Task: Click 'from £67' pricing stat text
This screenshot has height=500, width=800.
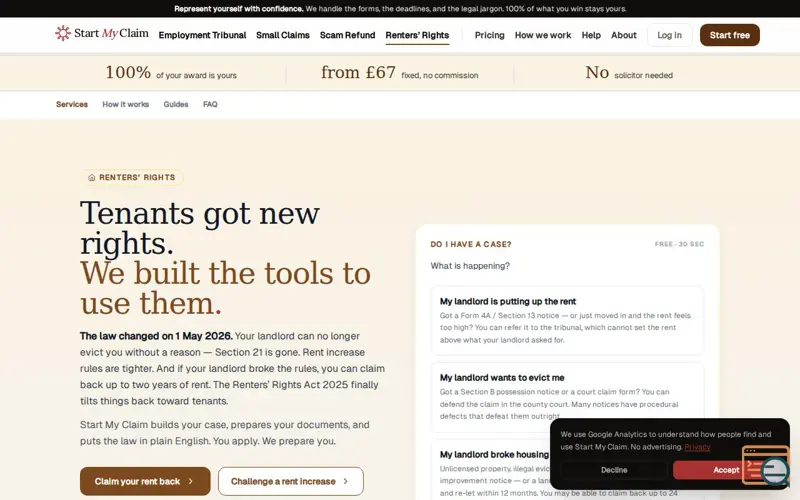Action: (358, 73)
